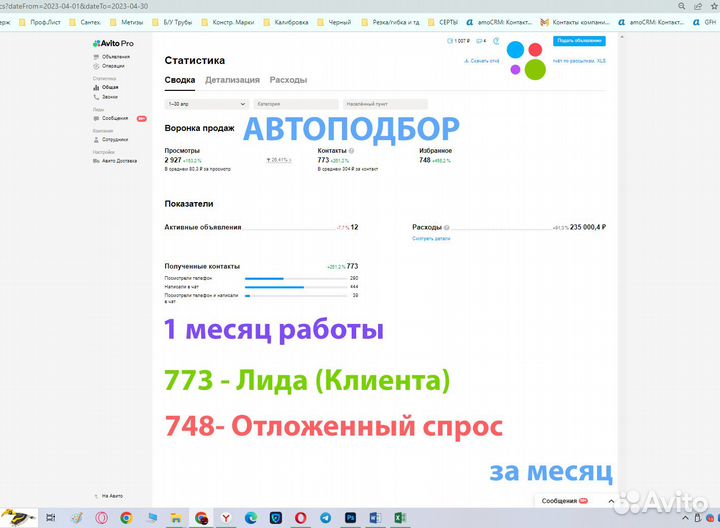Image resolution: width=720 pixels, height=528 pixels.
Task: Open File Explorer from the taskbar
Action: coord(176,518)
